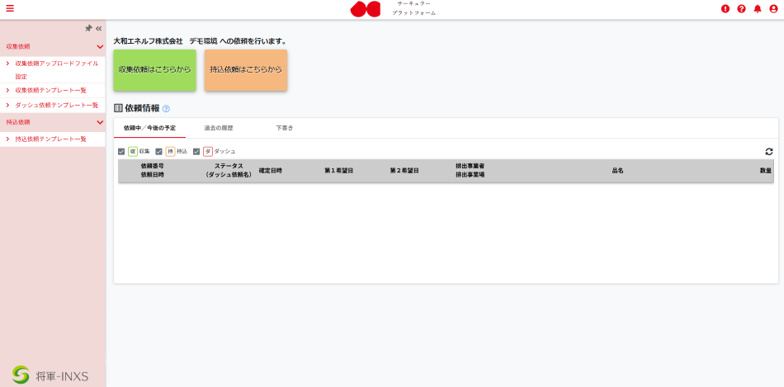The width and height of the screenshot is (784, 387).
Task: Open the help question mark icon
Action: (x=742, y=8)
